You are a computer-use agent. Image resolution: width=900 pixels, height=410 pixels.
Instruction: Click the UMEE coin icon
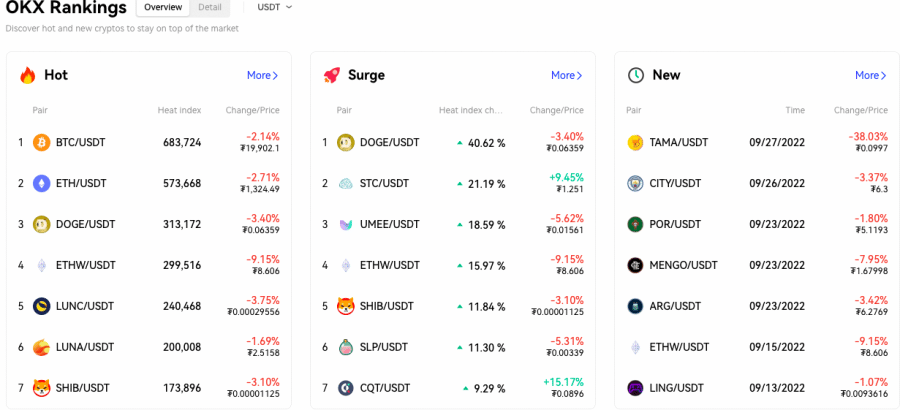[x=346, y=224]
